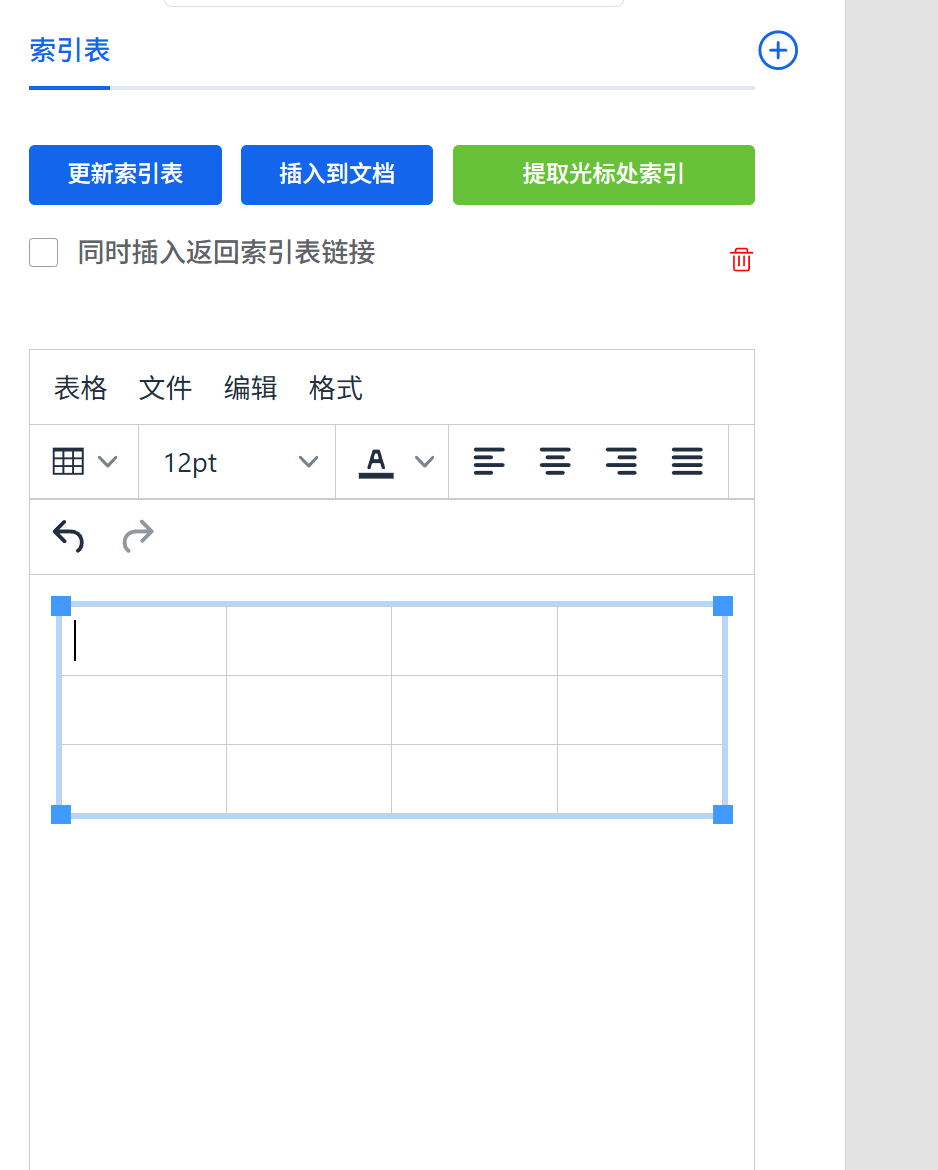Viewport: 938px width, 1170px height.
Task: Click the undo arrow icon
Action: point(68,537)
